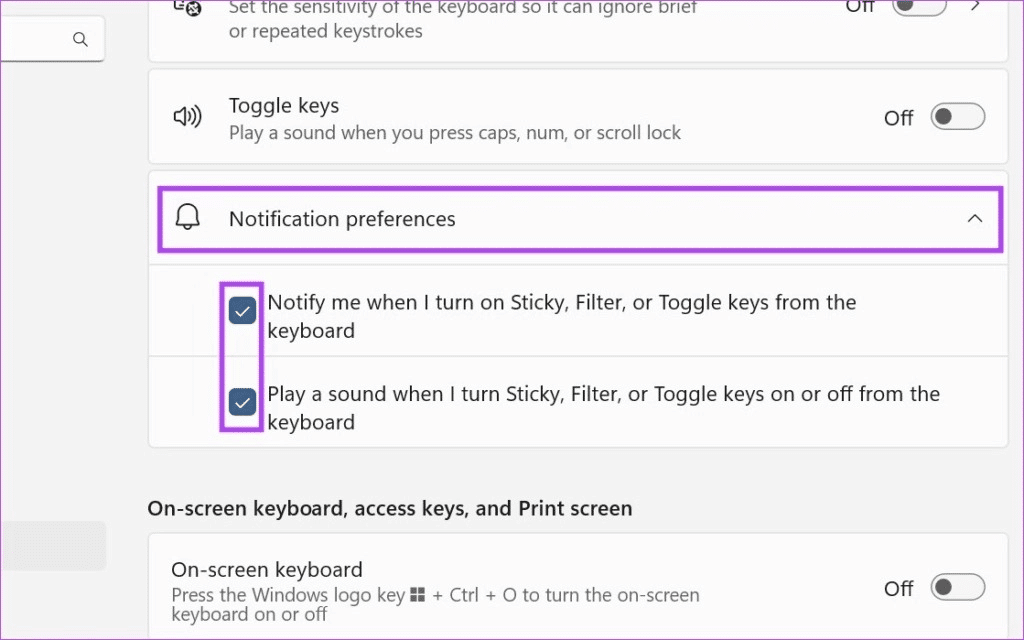1024x640 pixels.
Task: Click the Filter keys keyboard icon
Action: point(188,8)
